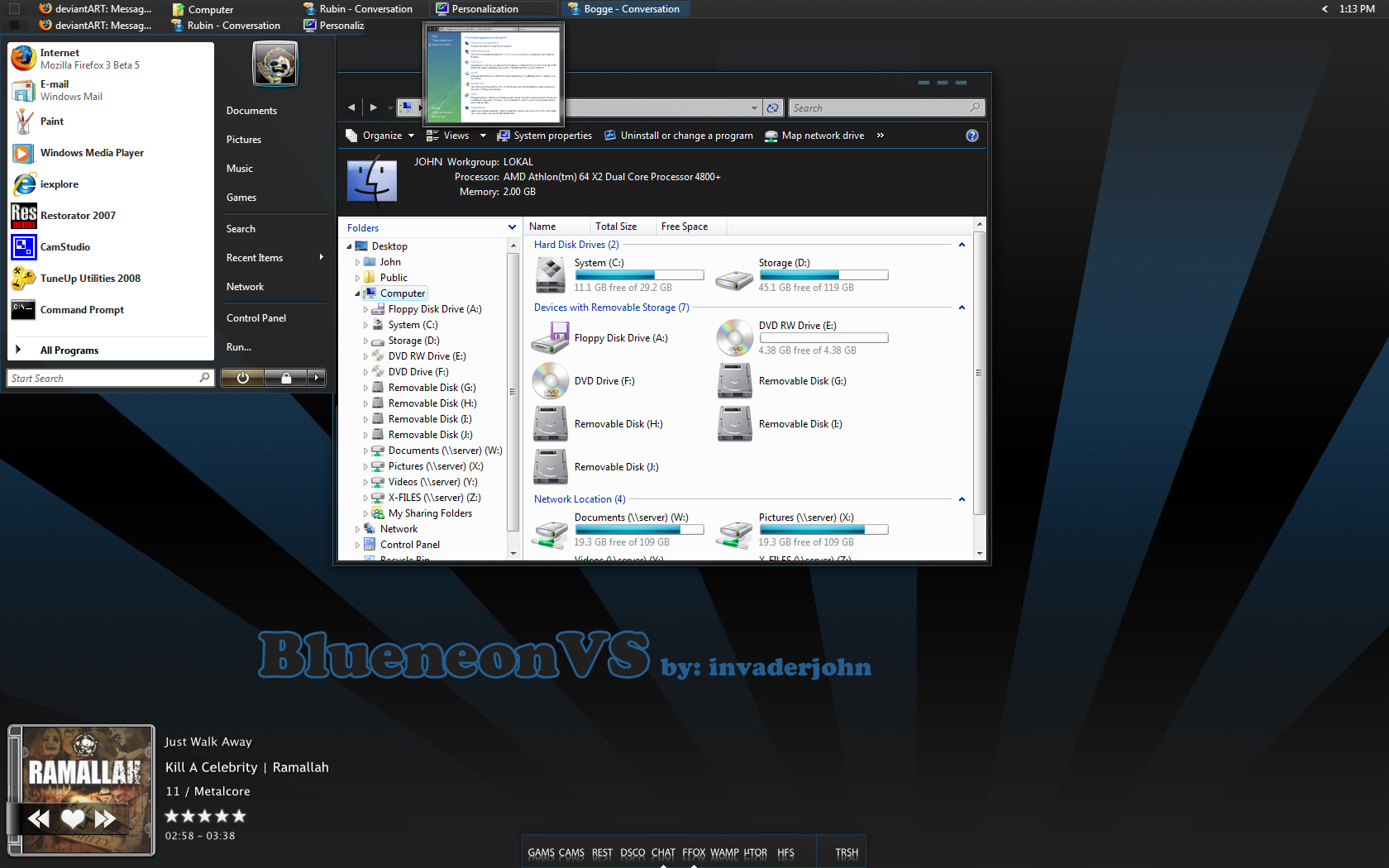Open iexplore browser shortcut

(110, 184)
